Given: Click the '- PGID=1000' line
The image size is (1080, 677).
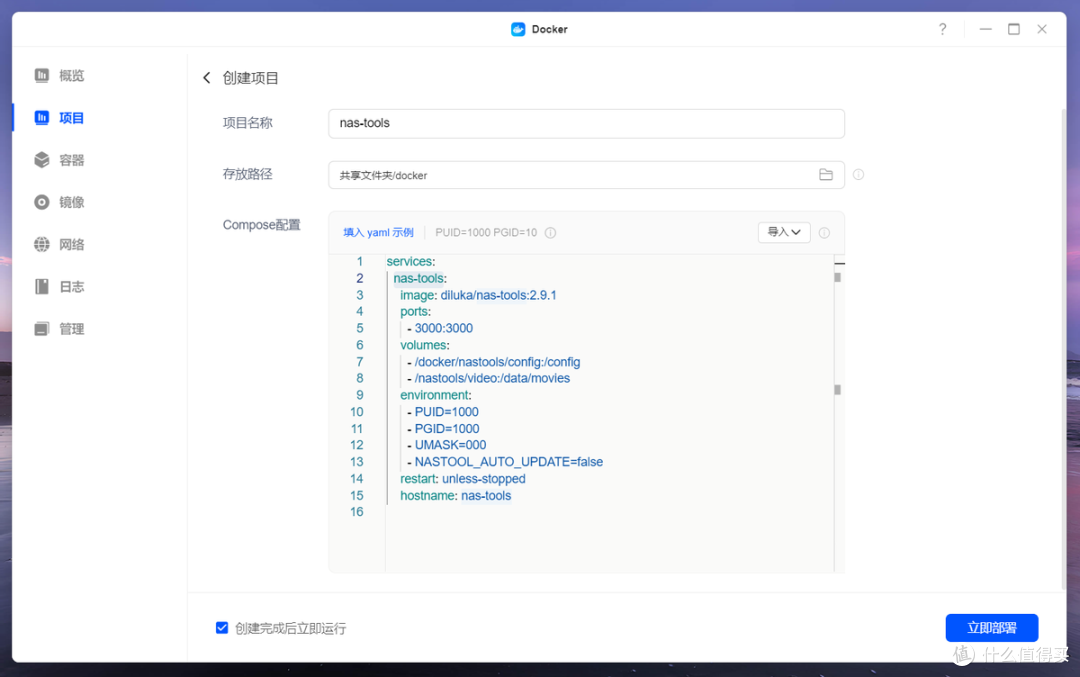Looking at the screenshot, I should tap(443, 428).
